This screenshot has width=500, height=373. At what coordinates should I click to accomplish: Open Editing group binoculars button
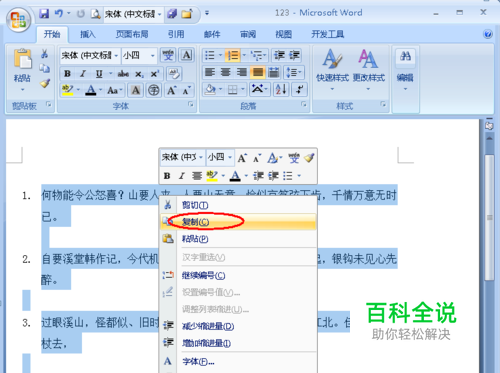405,70
